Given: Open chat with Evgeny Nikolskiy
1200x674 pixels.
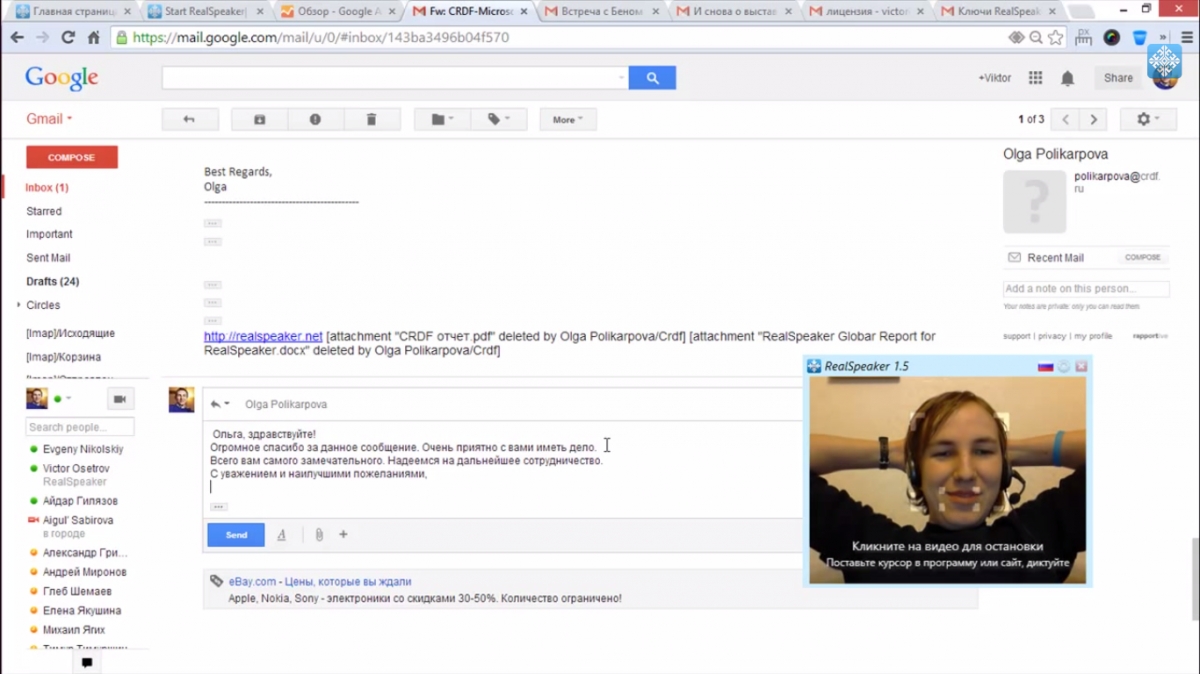Looking at the screenshot, I should click(83, 449).
